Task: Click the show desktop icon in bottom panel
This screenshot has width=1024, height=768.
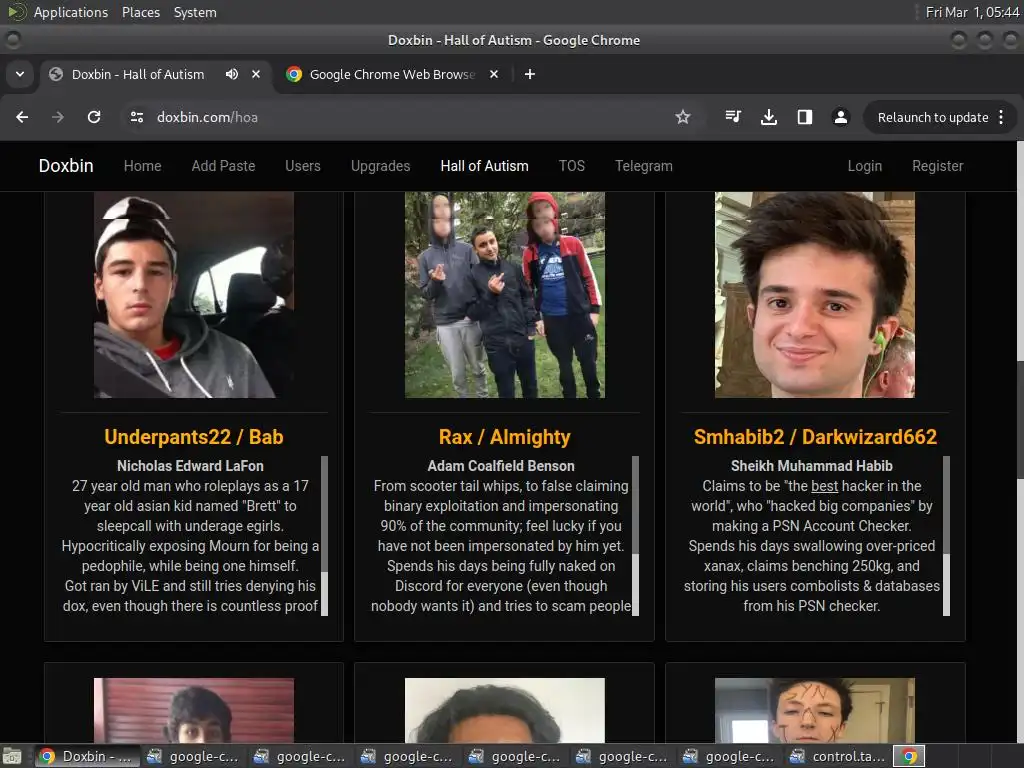Action: 12,756
